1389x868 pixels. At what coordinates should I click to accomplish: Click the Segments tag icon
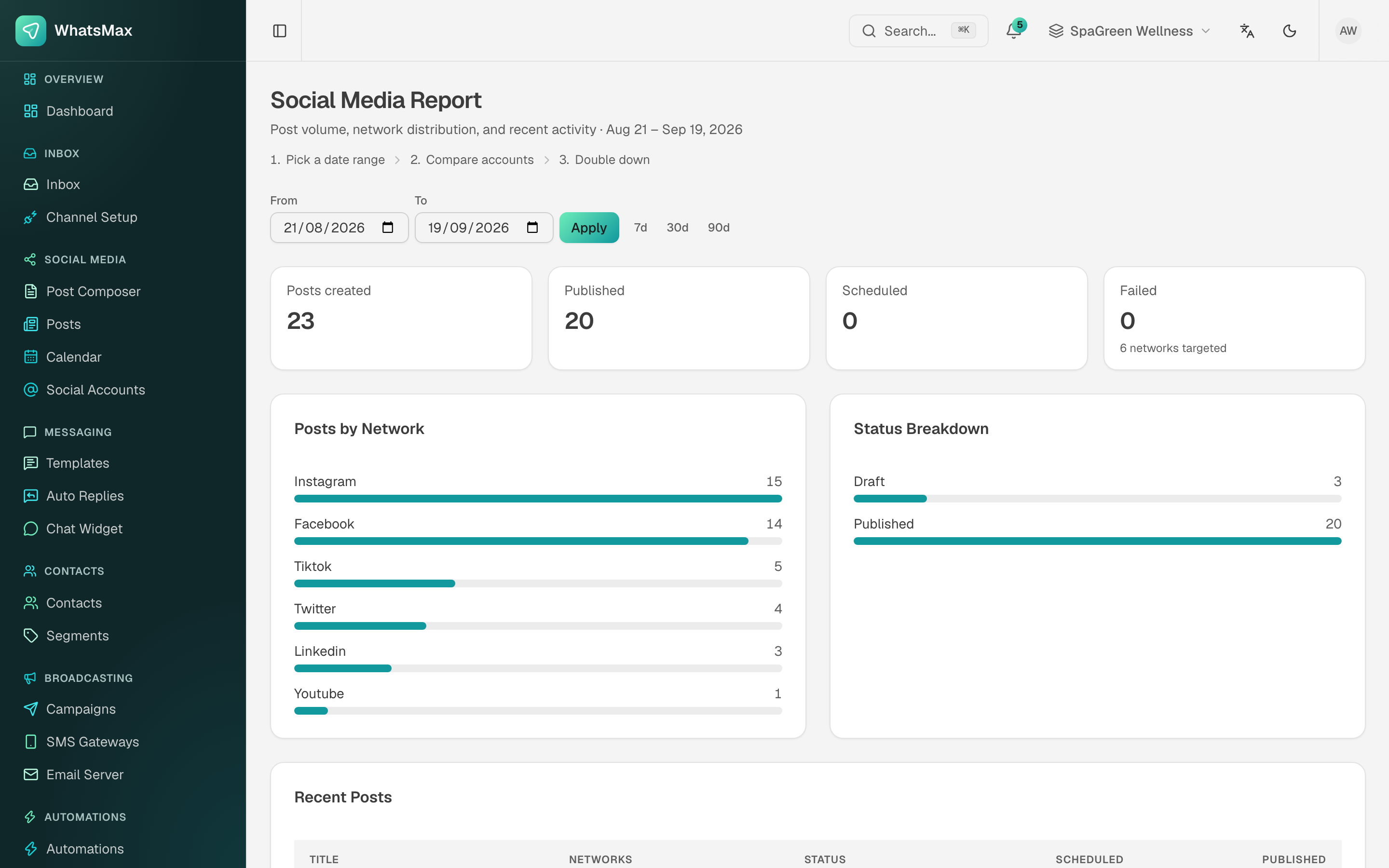pyautogui.click(x=31, y=636)
